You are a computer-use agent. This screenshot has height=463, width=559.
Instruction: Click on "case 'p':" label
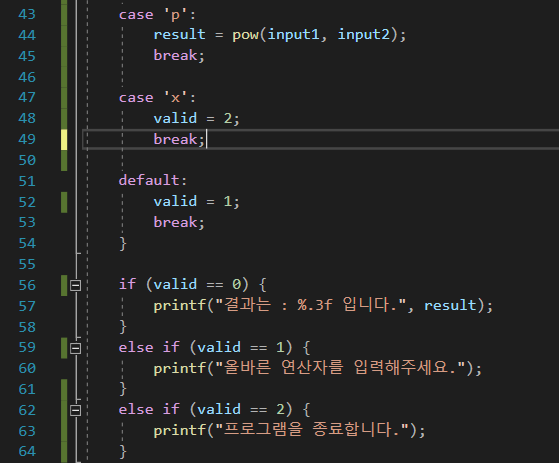click(x=157, y=15)
